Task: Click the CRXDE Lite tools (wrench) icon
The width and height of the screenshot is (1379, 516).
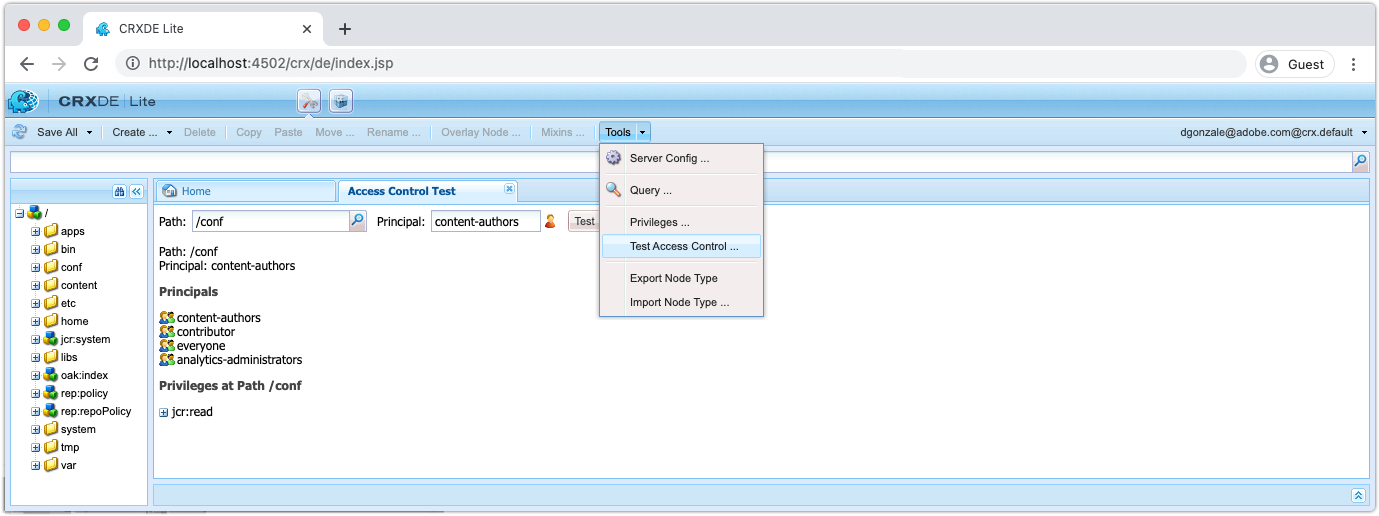Action: point(308,101)
